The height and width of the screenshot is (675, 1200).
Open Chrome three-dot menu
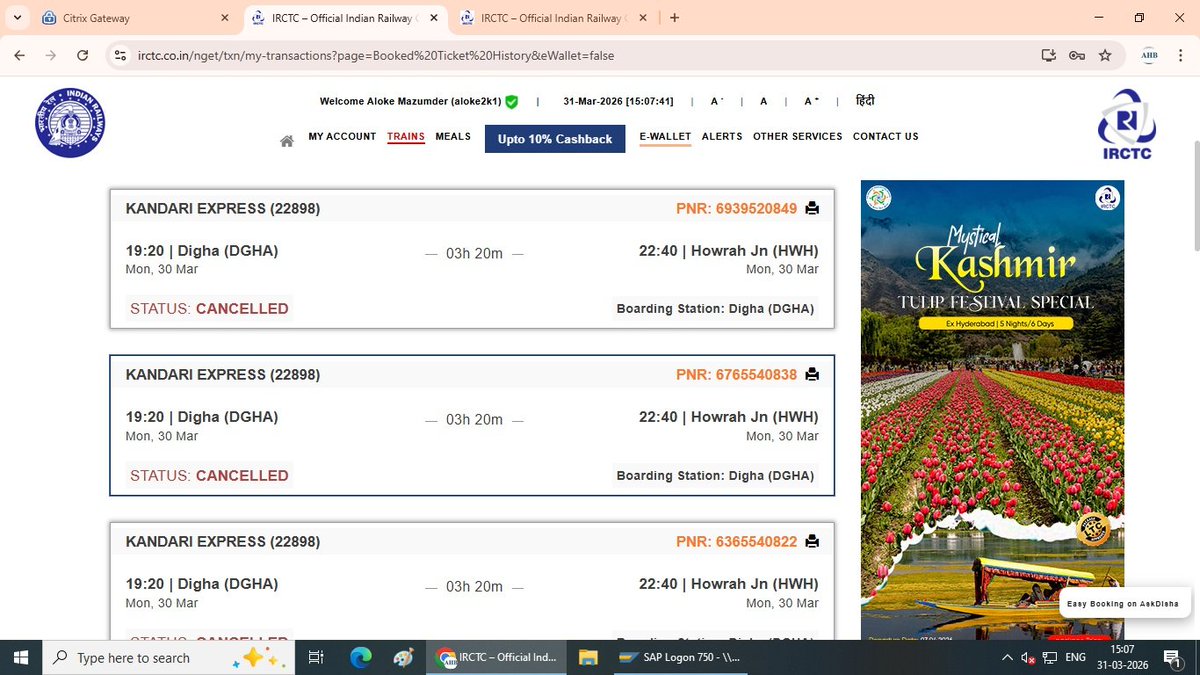(x=1180, y=55)
